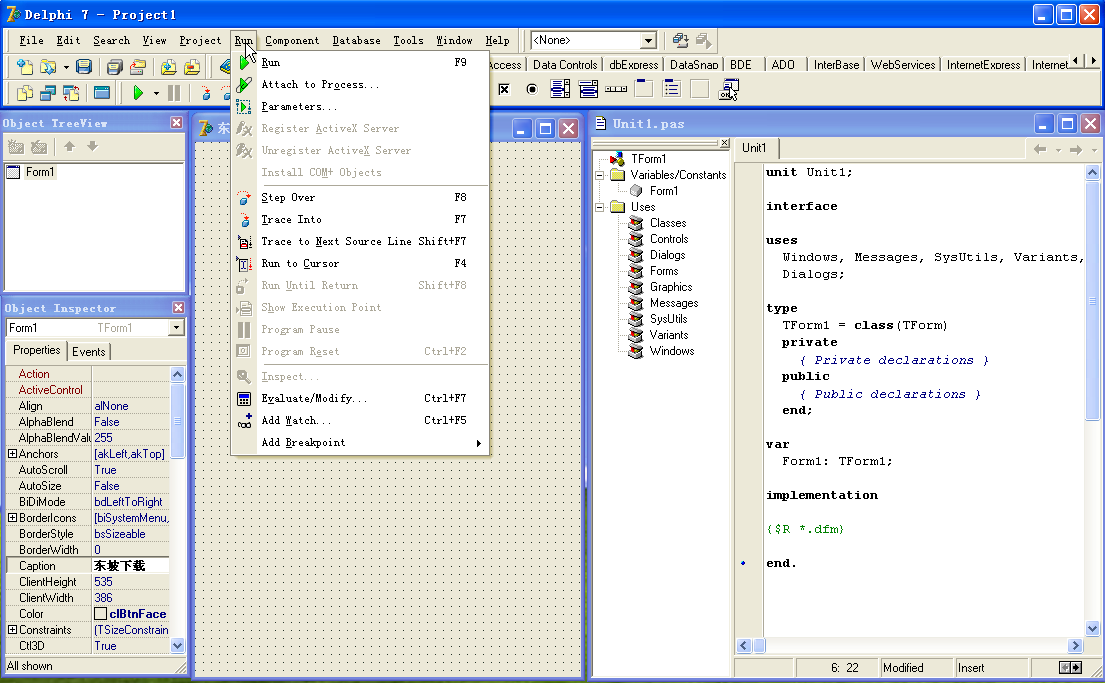
Task: Click the View Unit toolbar icon
Action: pos(25,92)
